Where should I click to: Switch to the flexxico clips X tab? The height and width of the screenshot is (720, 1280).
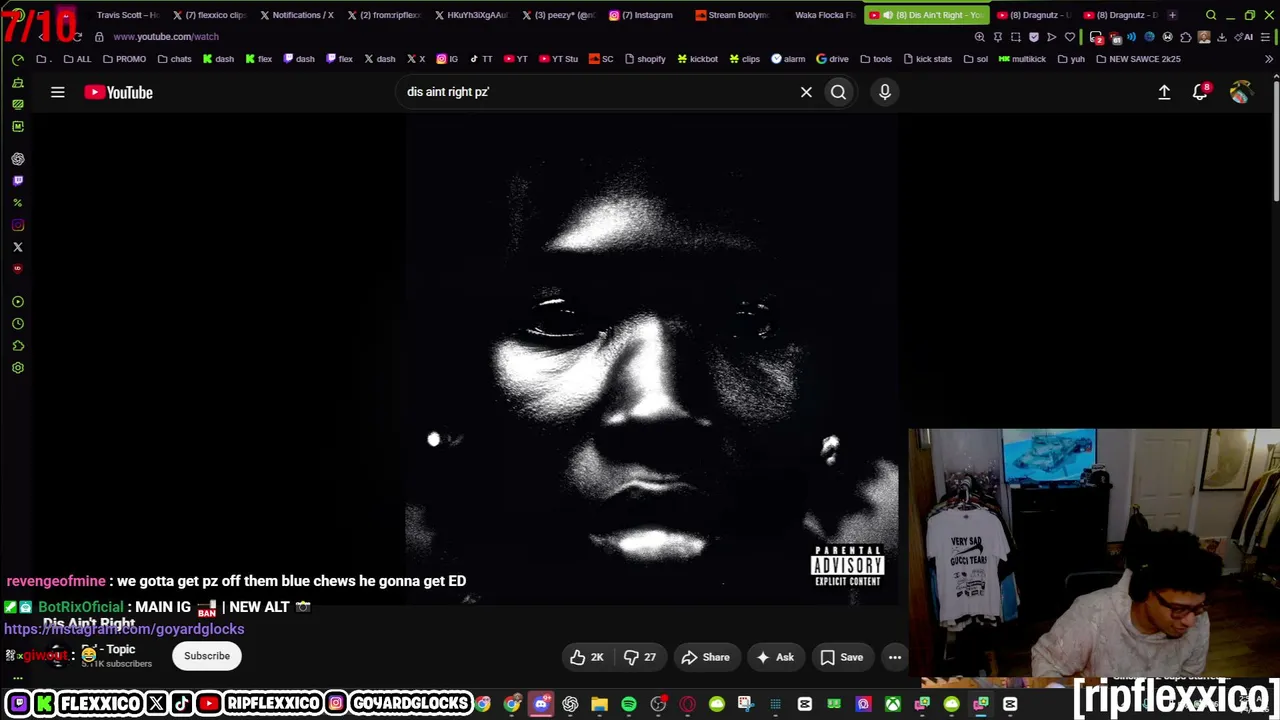209,15
